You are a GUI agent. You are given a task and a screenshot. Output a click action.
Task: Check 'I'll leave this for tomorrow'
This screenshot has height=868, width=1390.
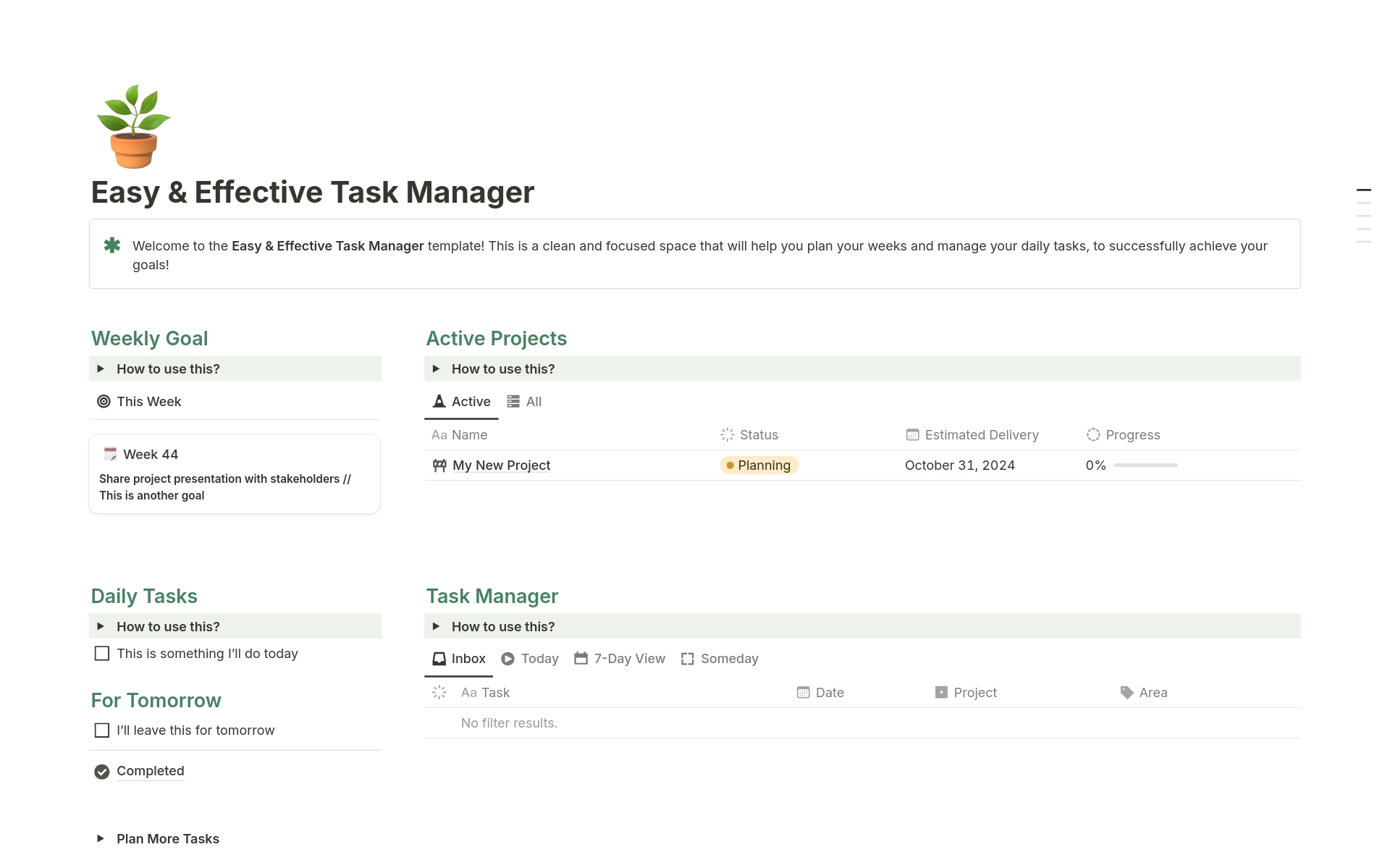coord(101,730)
